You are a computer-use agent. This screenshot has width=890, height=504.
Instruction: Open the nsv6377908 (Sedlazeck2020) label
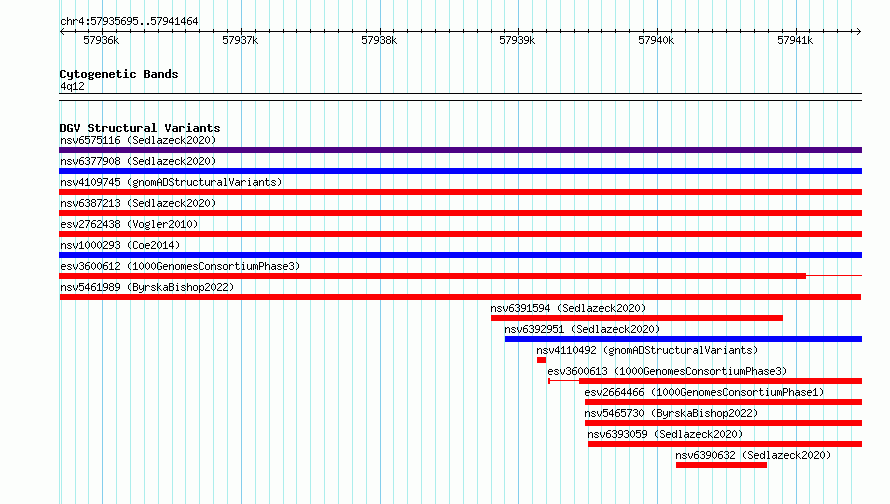pyautogui.click(x=138, y=161)
